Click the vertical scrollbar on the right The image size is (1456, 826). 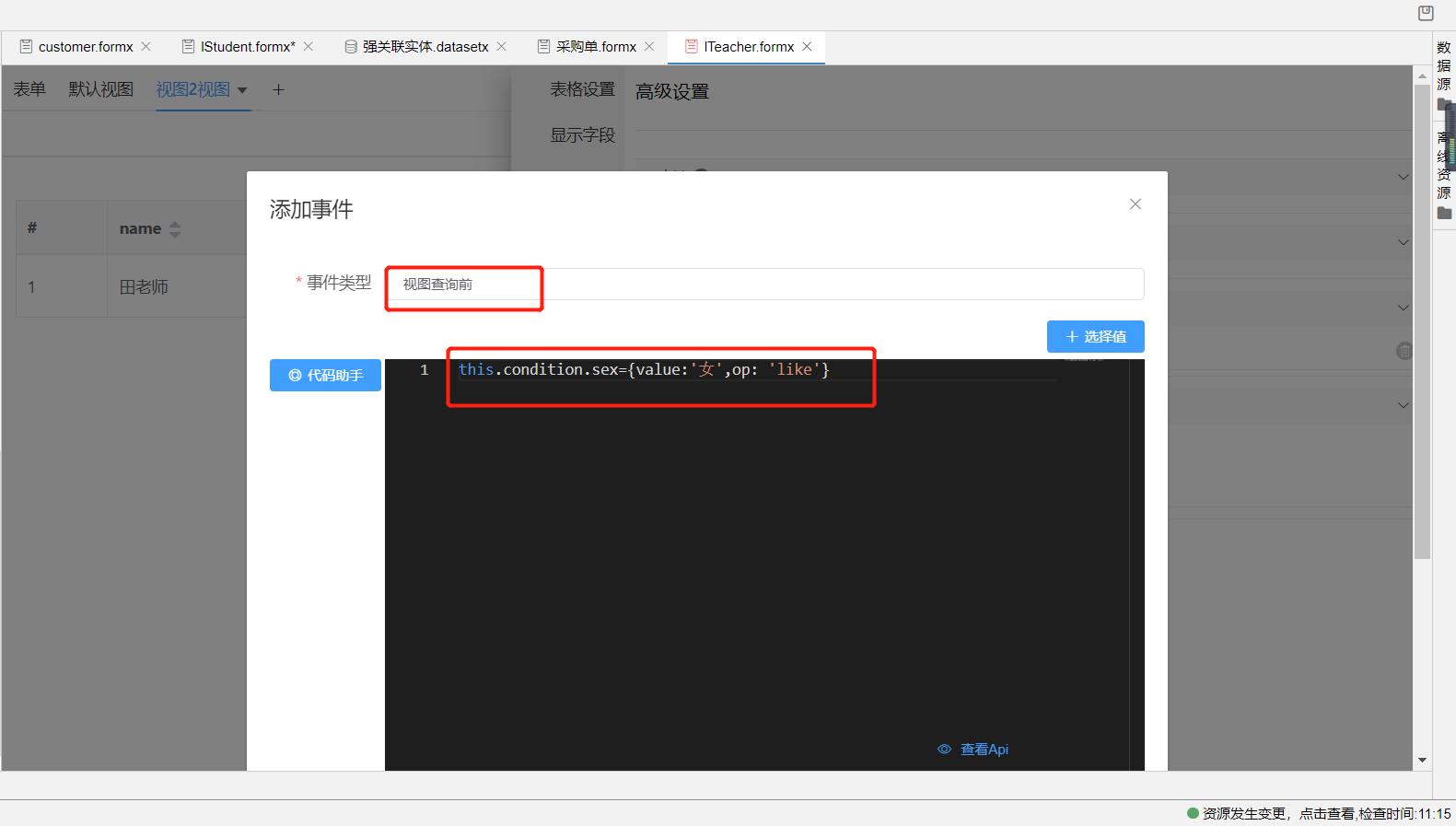[x=1422, y=322]
